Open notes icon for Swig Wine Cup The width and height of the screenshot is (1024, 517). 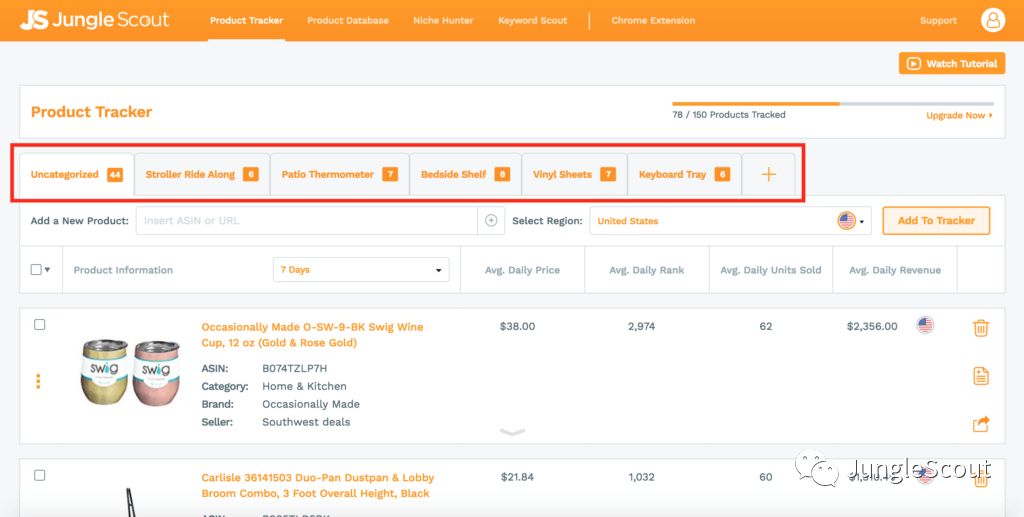pyautogui.click(x=981, y=376)
